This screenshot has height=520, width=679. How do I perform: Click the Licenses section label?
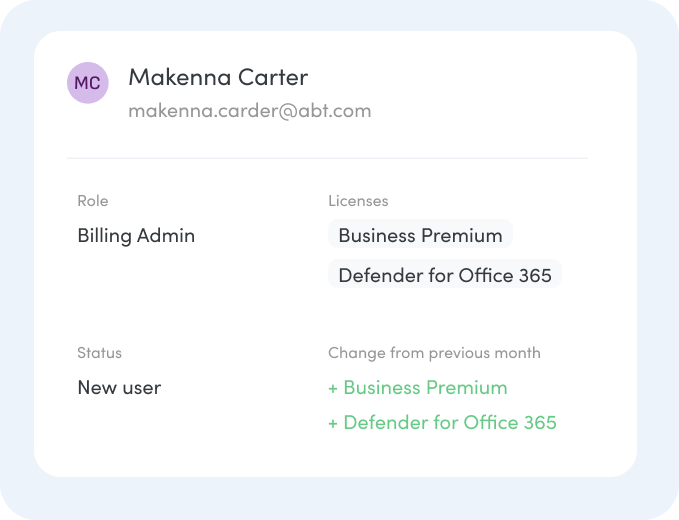click(x=358, y=201)
